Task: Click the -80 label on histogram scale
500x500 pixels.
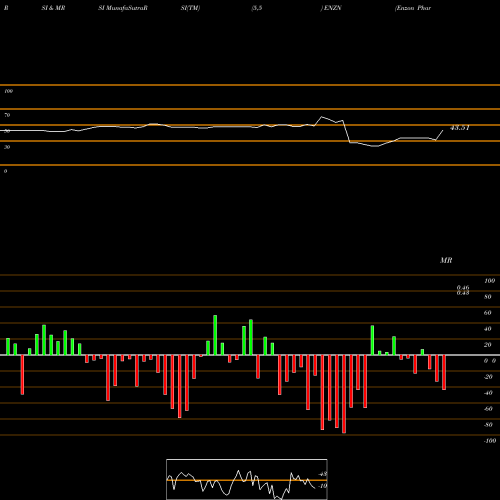Action: point(488,425)
